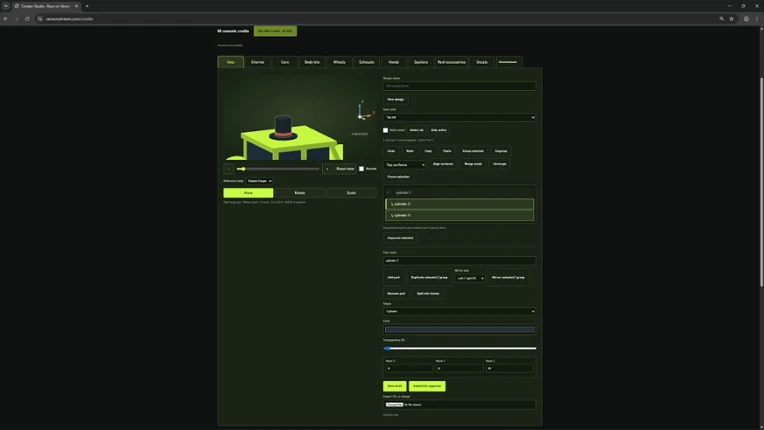Click the Split into halves button

coord(428,294)
